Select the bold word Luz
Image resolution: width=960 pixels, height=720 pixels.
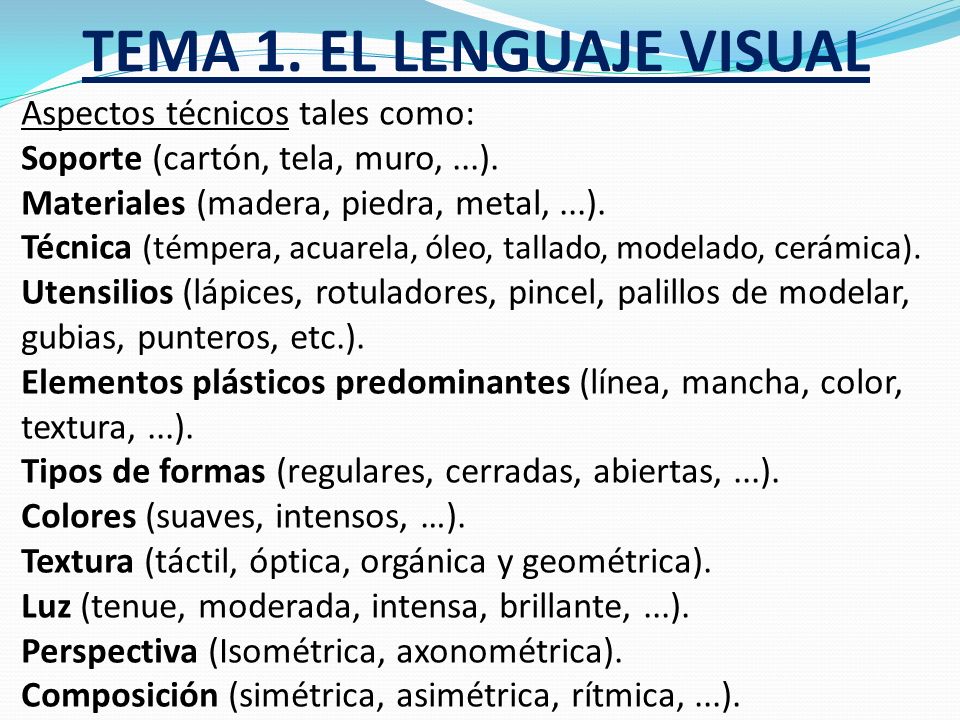[46, 606]
